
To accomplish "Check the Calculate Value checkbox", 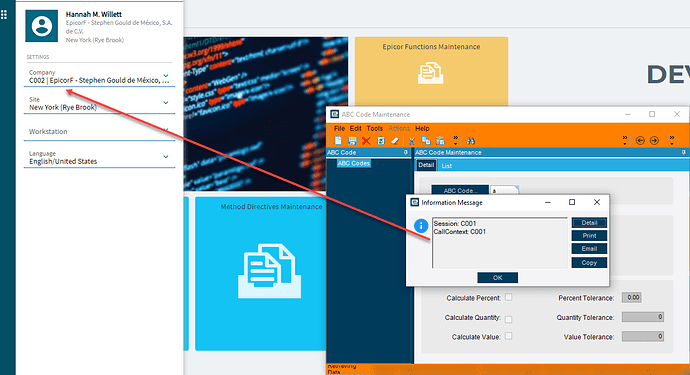I will pyautogui.click(x=509, y=336).
